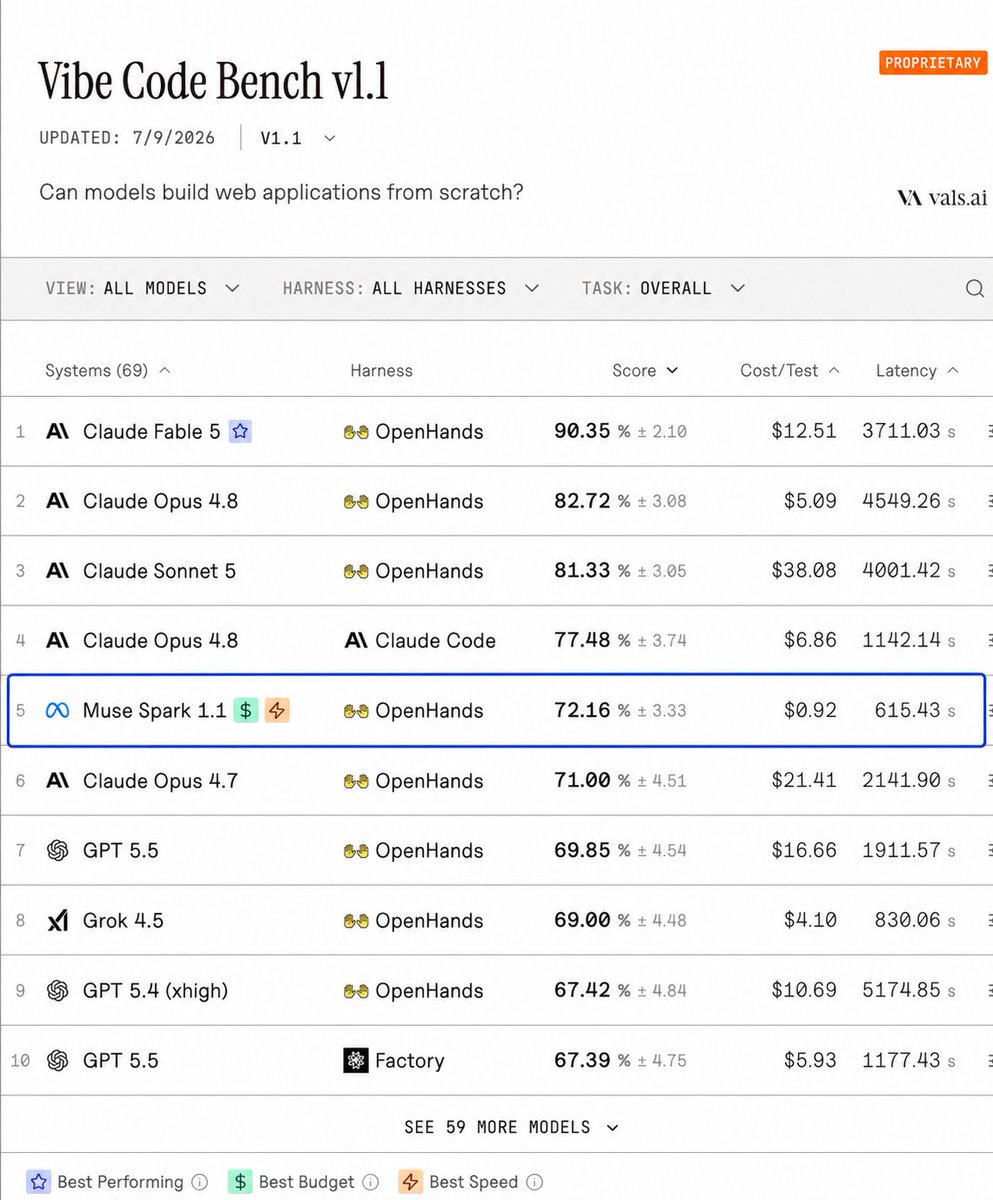
Task: Sort by Cost/Test column header
Action: point(790,370)
